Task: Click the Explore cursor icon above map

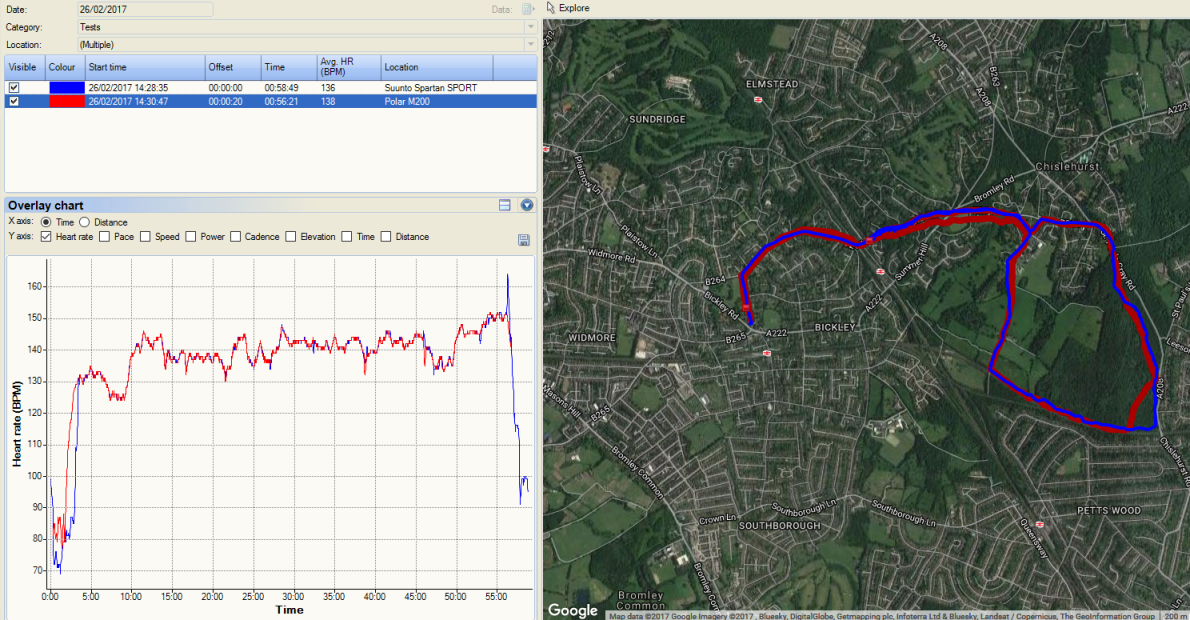Action: (550, 8)
